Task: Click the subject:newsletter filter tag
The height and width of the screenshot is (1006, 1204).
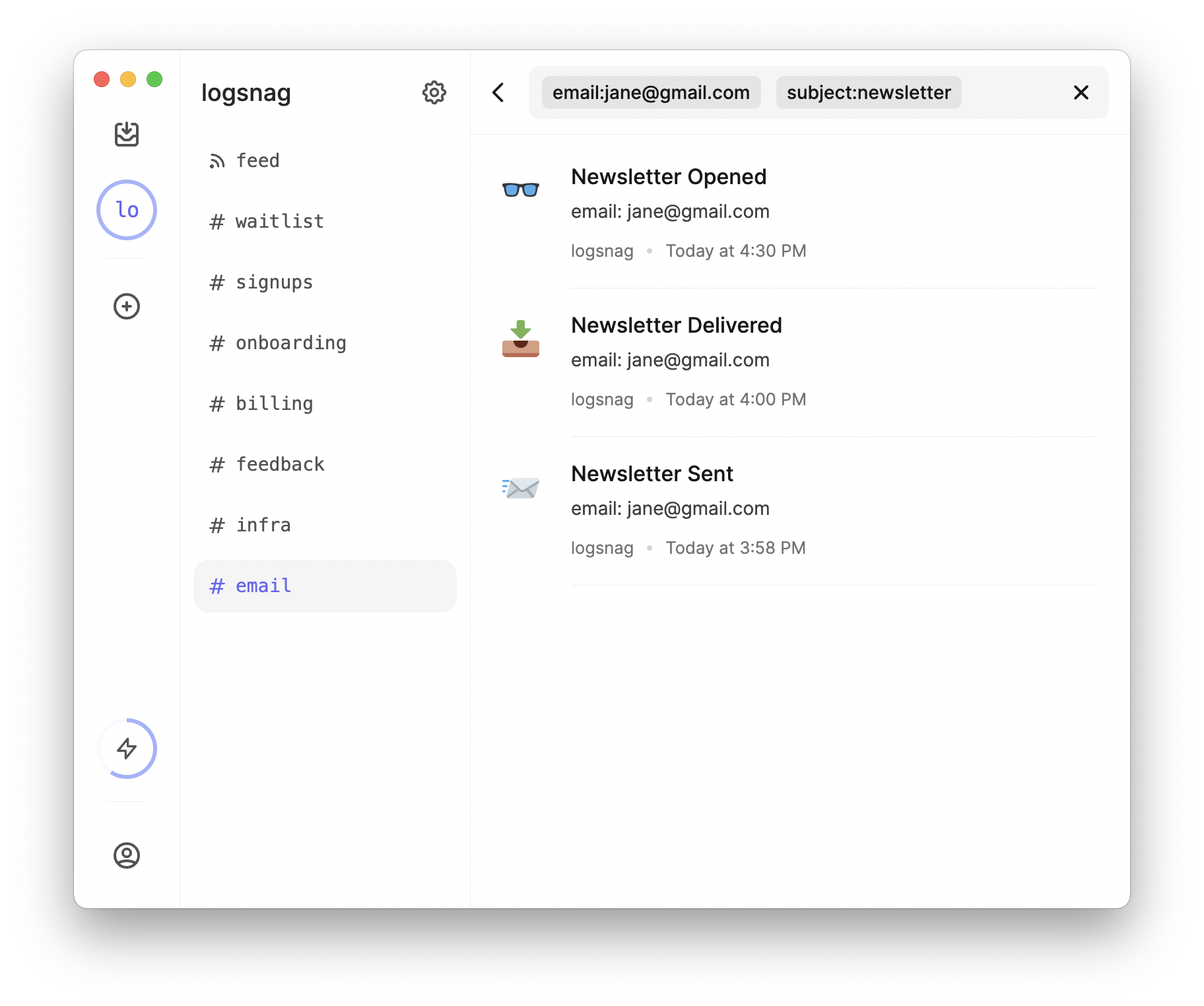Action: 869,92
